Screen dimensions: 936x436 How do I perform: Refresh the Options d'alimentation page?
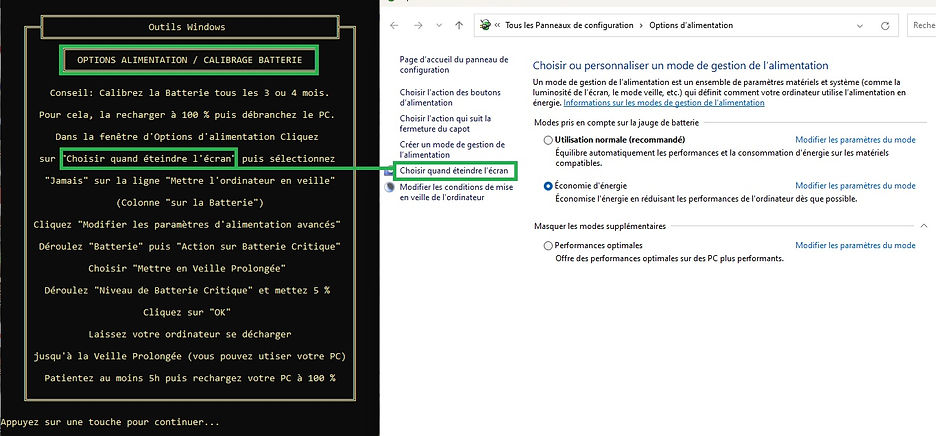point(885,26)
